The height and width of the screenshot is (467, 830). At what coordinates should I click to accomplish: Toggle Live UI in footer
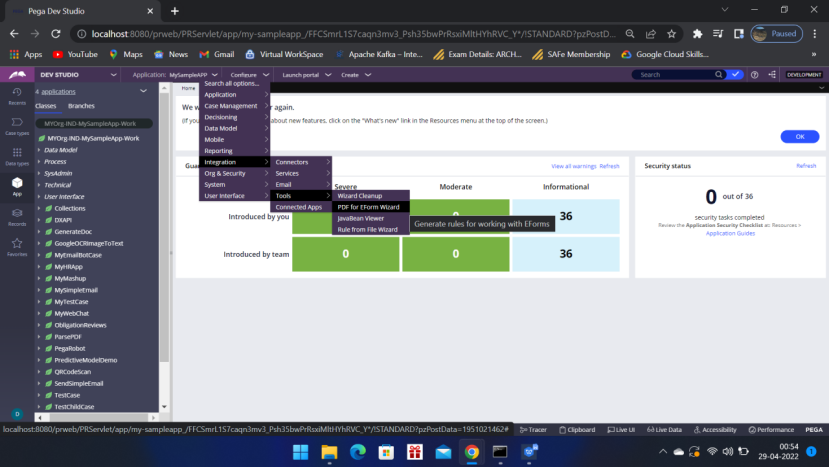click(621, 429)
